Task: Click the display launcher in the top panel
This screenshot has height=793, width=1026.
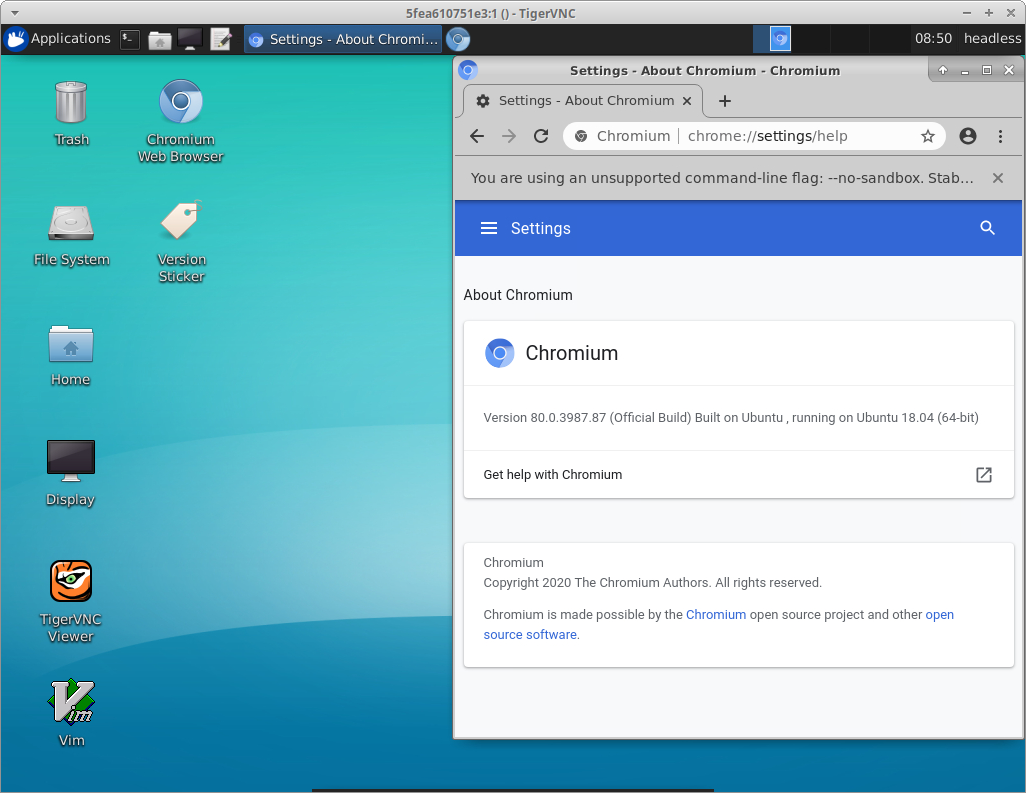Action: click(x=190, y=39)
